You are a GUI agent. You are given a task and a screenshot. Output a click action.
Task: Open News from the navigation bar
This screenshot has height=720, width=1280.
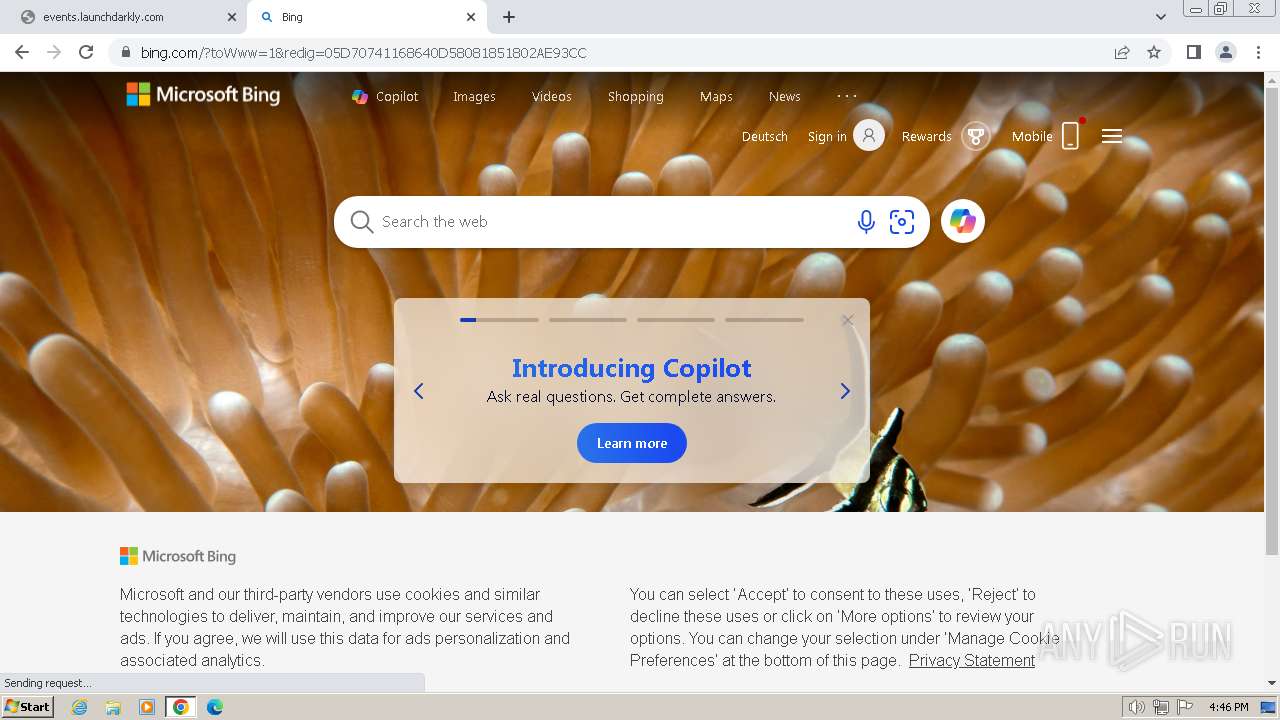click(x=785, y=97)
